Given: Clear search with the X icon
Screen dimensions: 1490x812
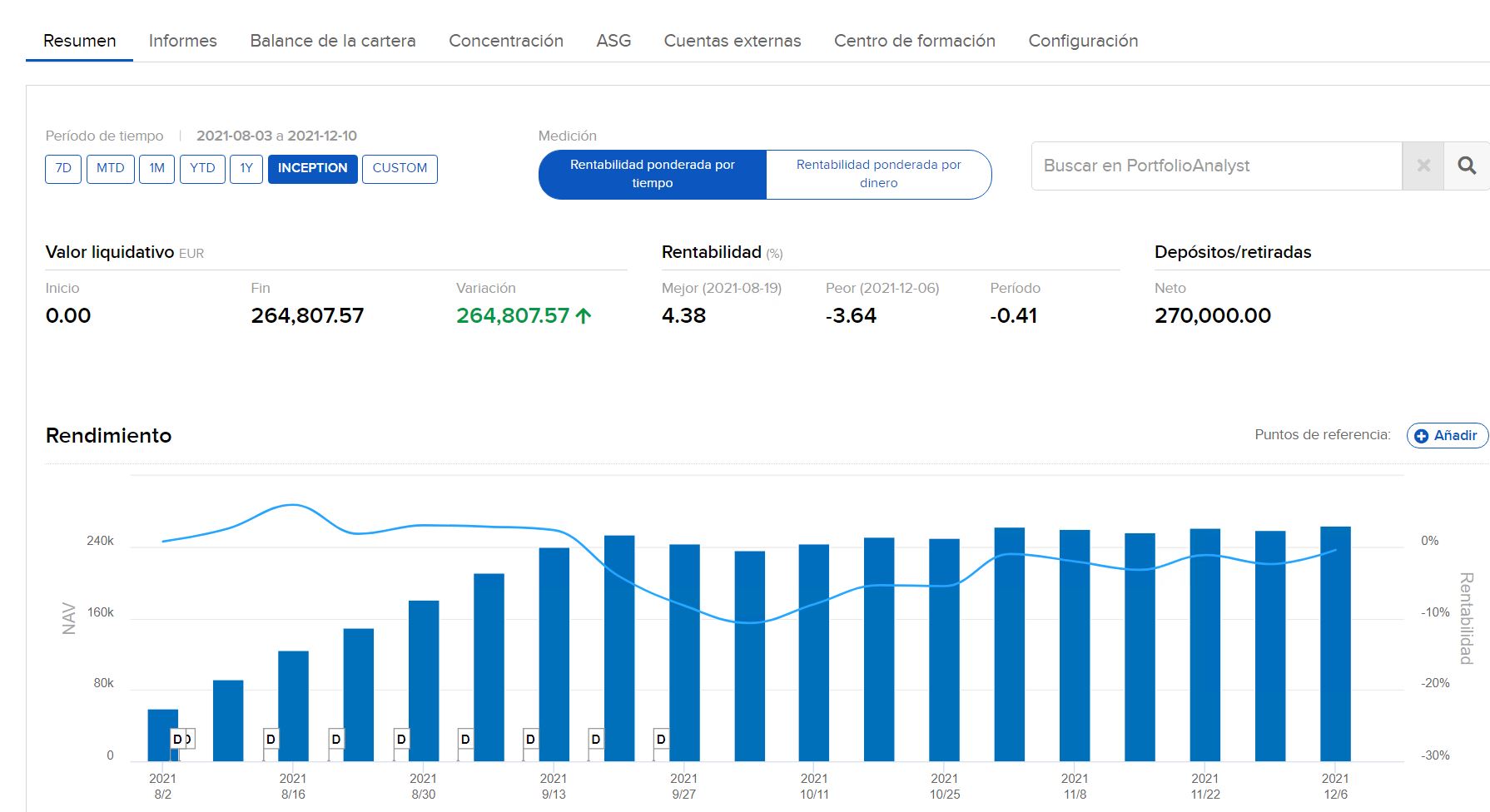Looking at the screenshot, I should 1423,166.
